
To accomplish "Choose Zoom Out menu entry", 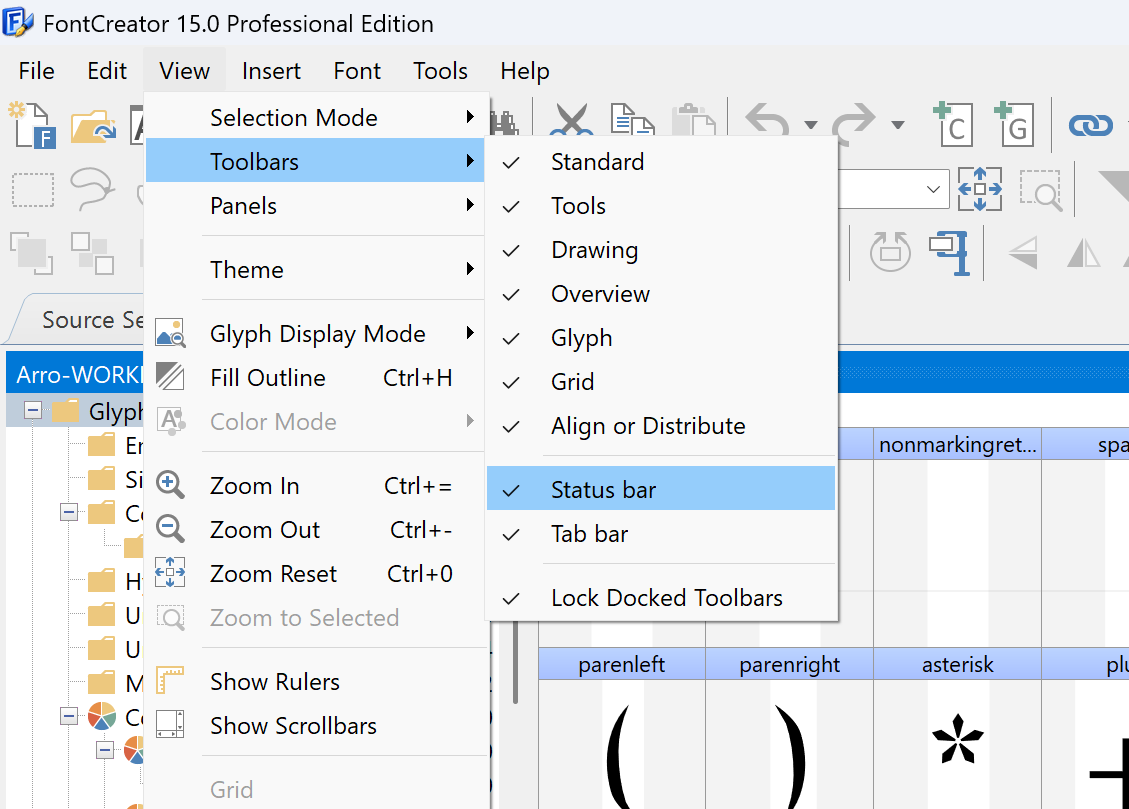I will (x=315, y=529).
